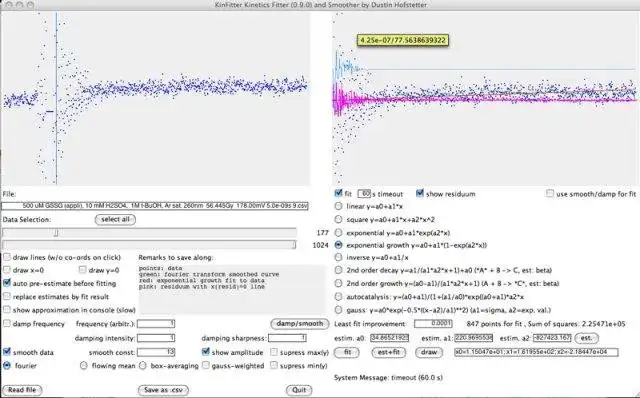Click Save as .csv button
640x398 pixels.
163,390
